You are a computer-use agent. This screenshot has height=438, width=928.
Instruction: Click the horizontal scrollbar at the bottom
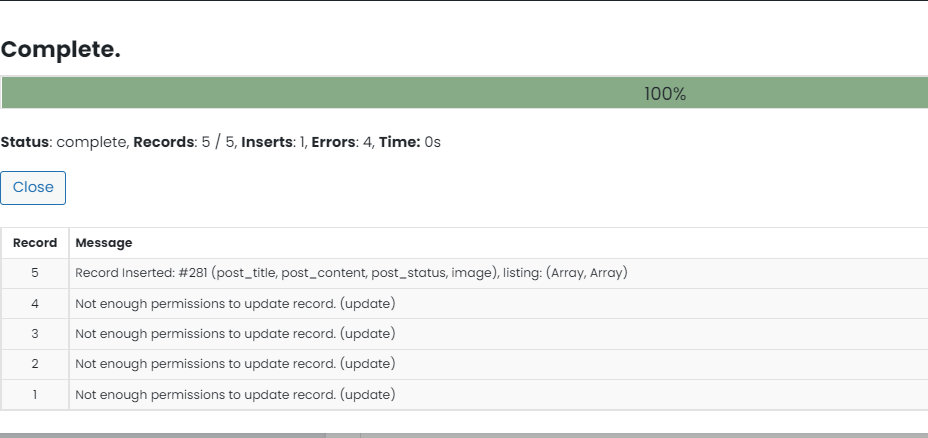pos(464,436)
